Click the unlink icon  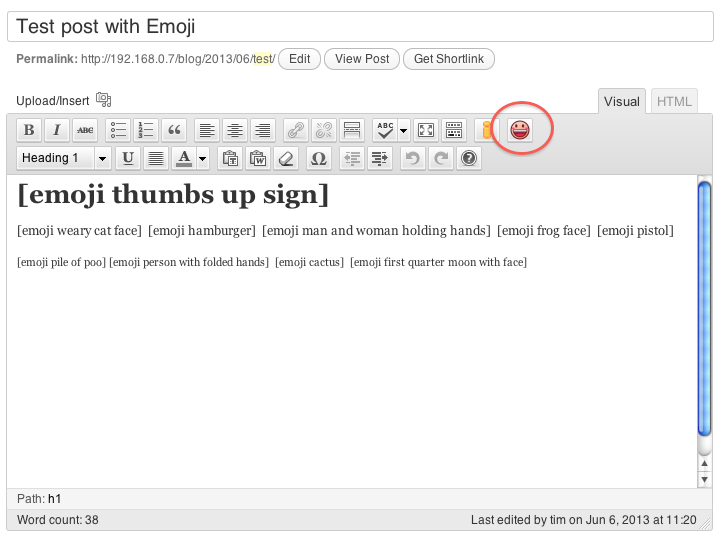click(x=324, y=130)
